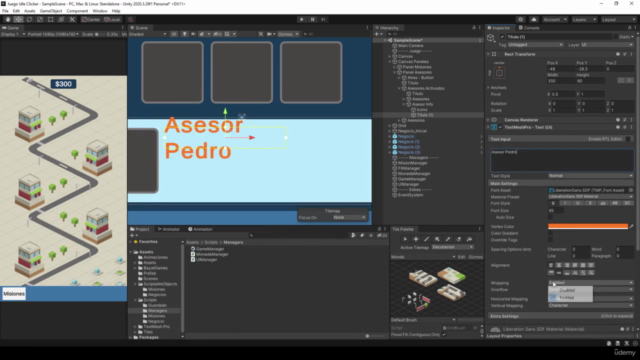Screen dimensions: 640x360
Task: Select the Scale tool in Unity toolbar
Action: click(x=40, y=19)
